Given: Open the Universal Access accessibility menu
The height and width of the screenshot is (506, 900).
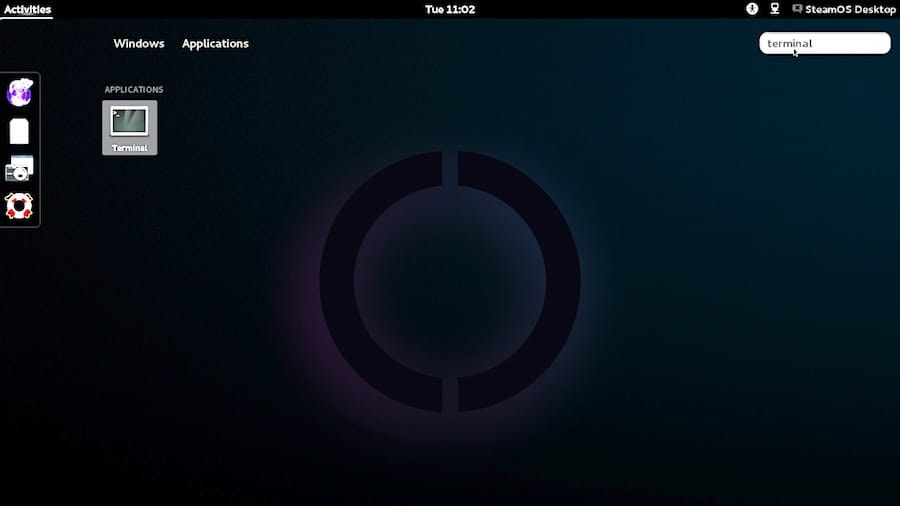Looking at the screenshot, I should pyautogui.click(x=752, y=9).
